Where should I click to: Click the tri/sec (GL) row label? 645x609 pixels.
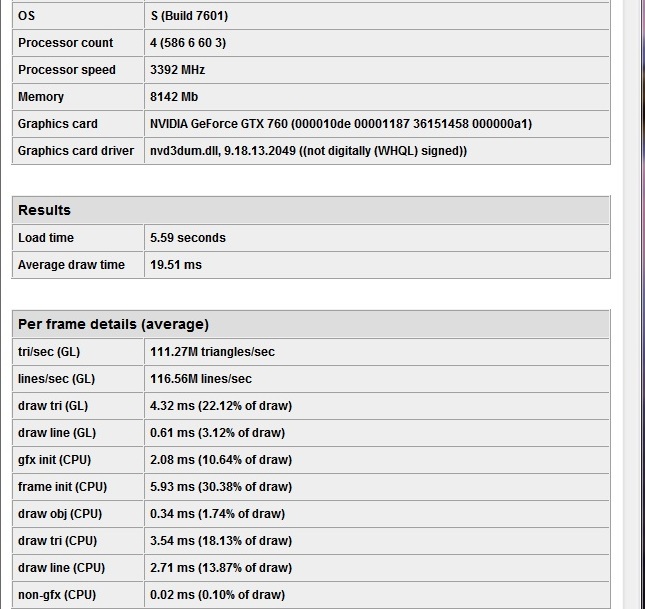pos(49,352)
